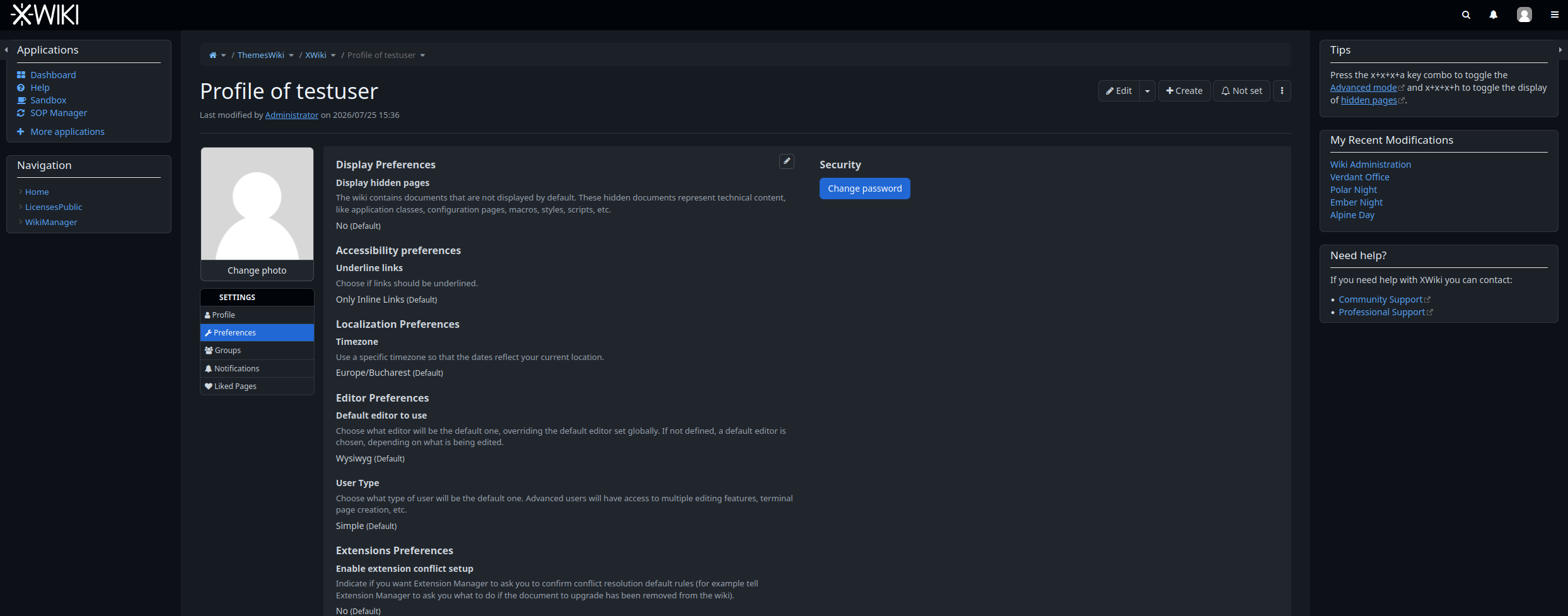The image size is (1568, 616).
Task: Open Verdant Office recent modification
Action: tap(1360, 177)
